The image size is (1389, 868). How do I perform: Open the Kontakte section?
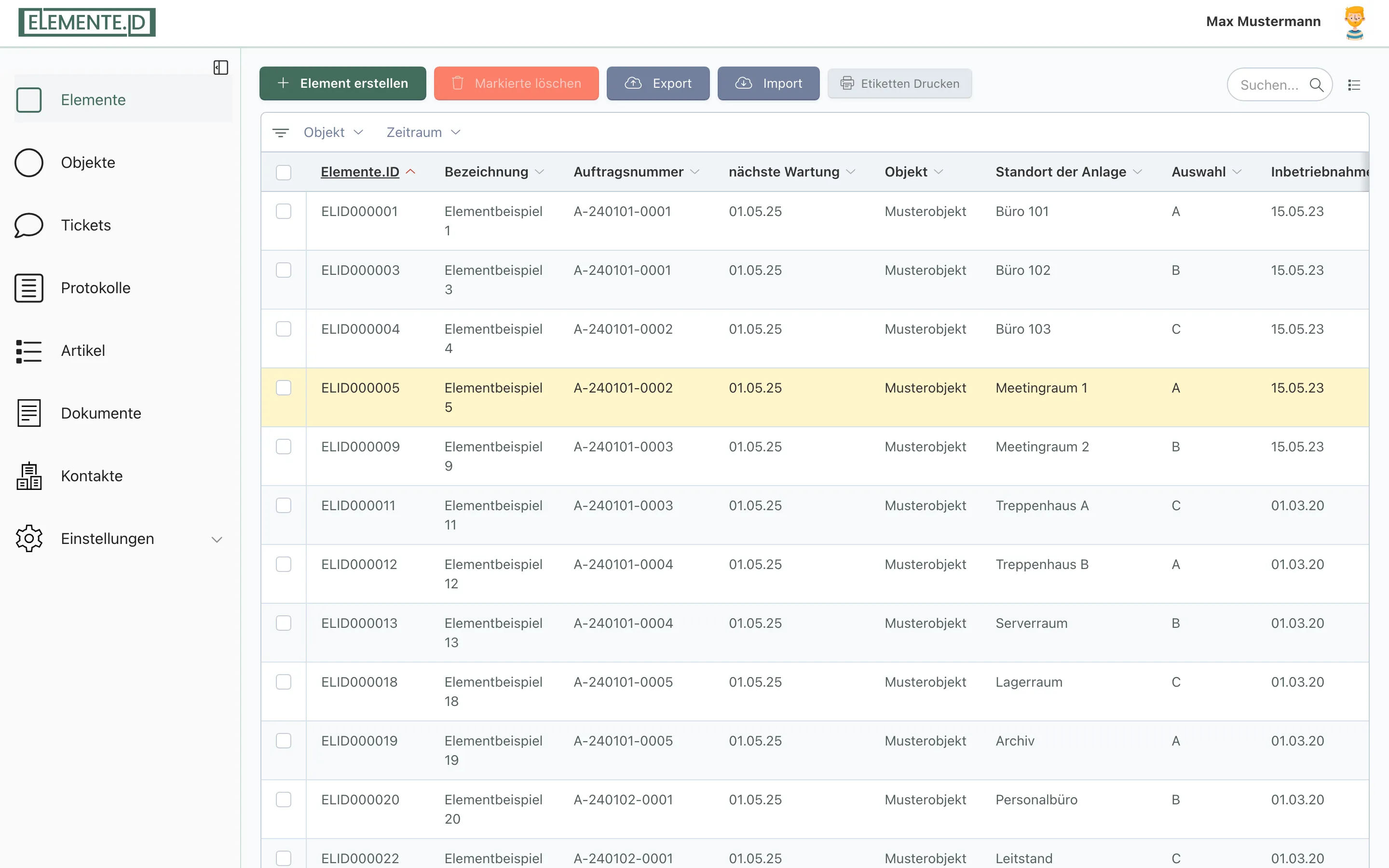click(123, 476)
